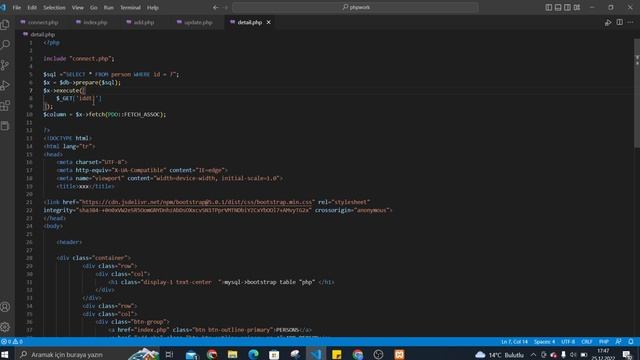Switch to the add.php tab

click(x=144, y=22)
